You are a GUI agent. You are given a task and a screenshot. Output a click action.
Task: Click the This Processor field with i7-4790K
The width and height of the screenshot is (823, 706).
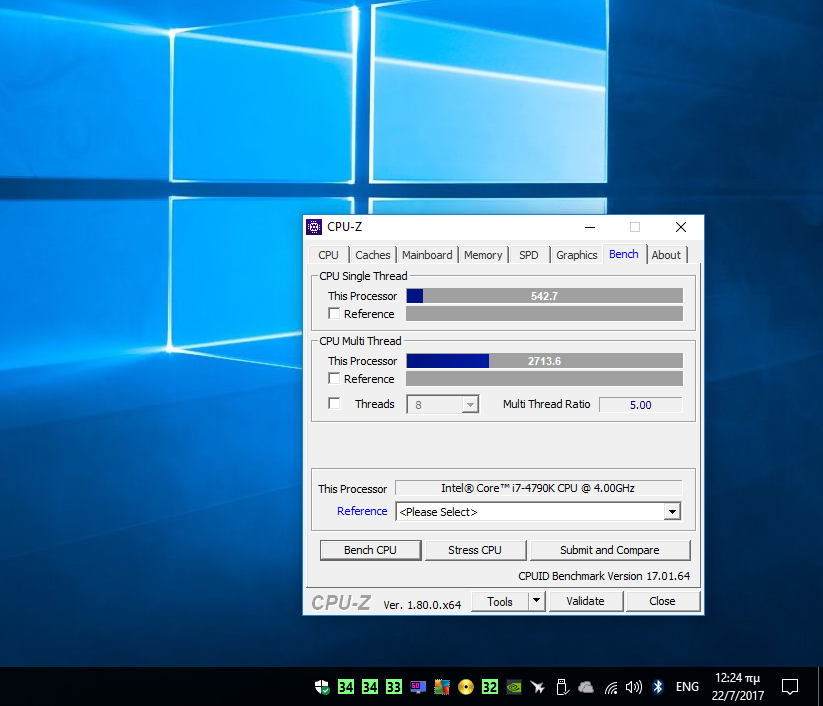click(539, 488)
